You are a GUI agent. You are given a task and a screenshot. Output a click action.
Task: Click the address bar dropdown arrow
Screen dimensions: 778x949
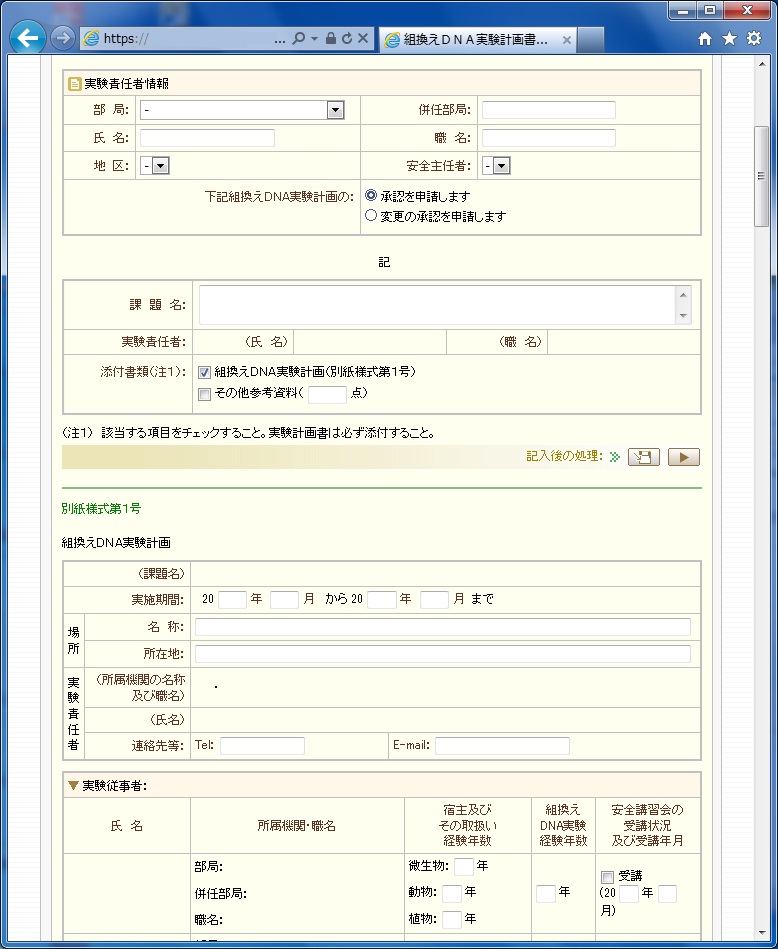click(314, 39)
